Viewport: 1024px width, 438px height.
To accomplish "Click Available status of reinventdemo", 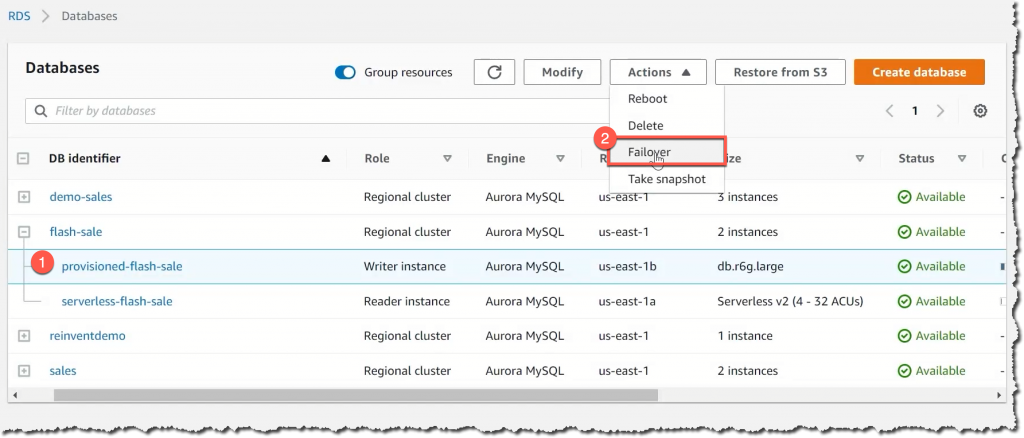I will (932, 336).
